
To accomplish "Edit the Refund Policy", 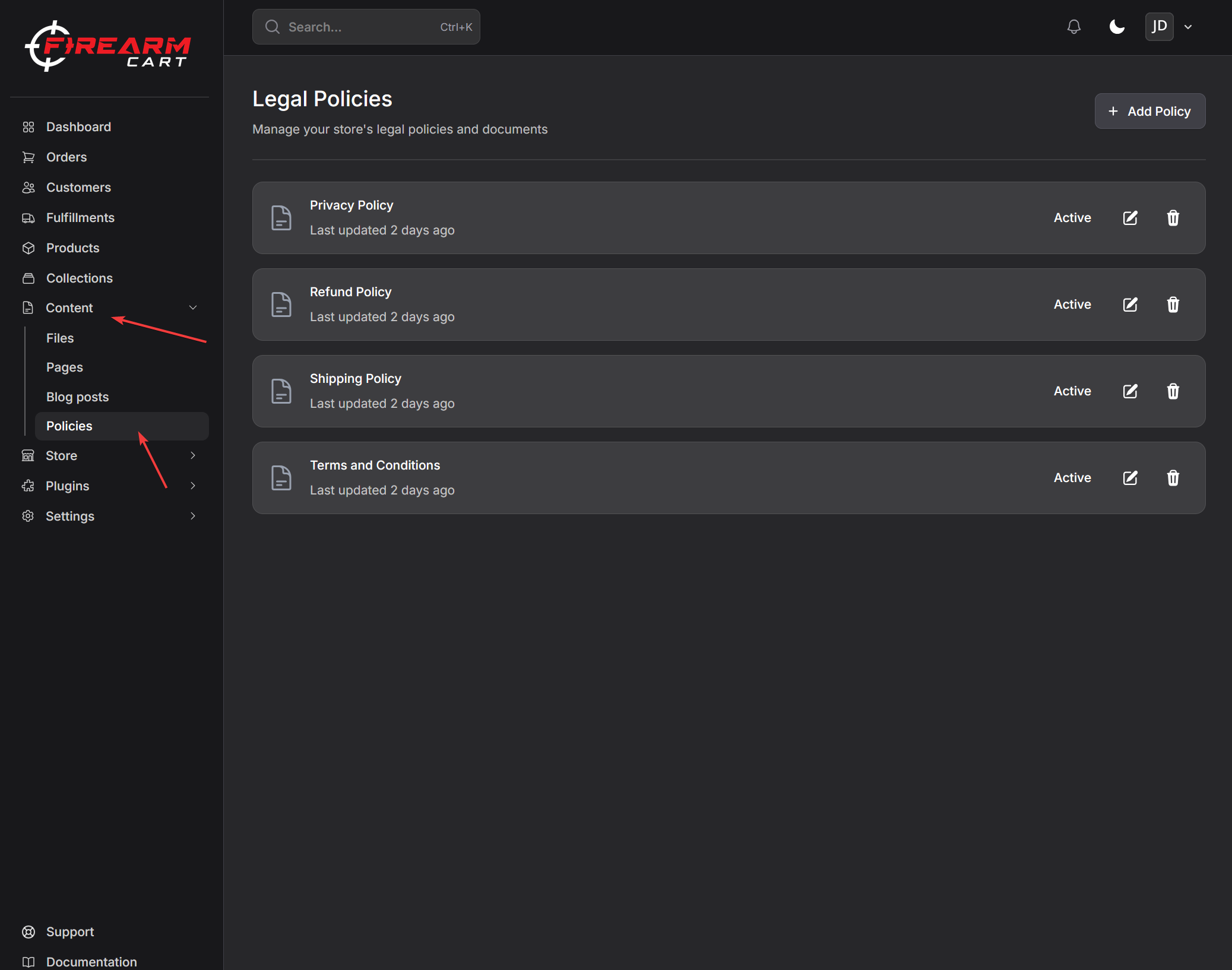I will click(x=1130, y=305).
